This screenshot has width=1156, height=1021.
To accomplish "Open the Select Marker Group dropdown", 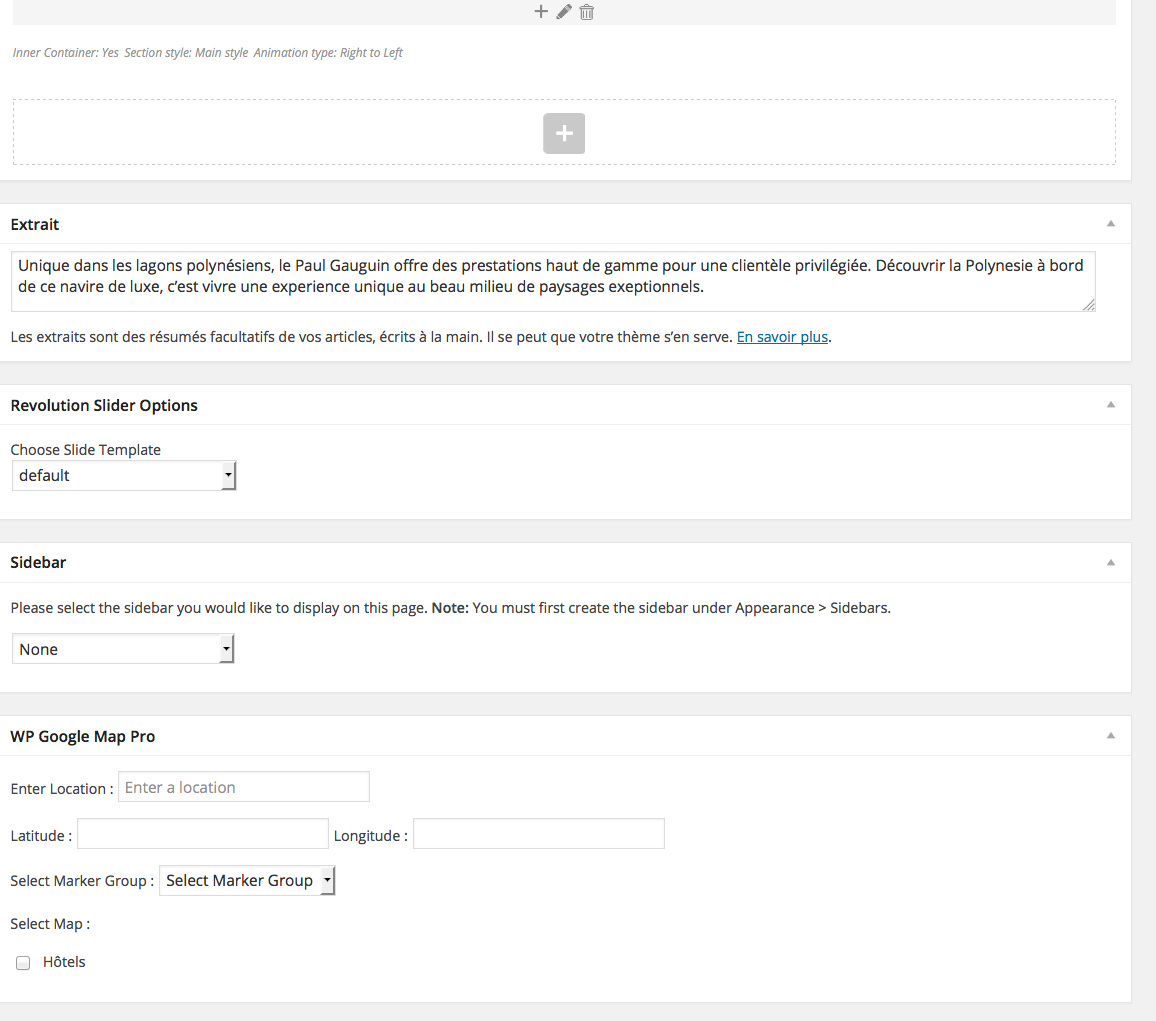I will pyautogui.click(x=247, y=881).
